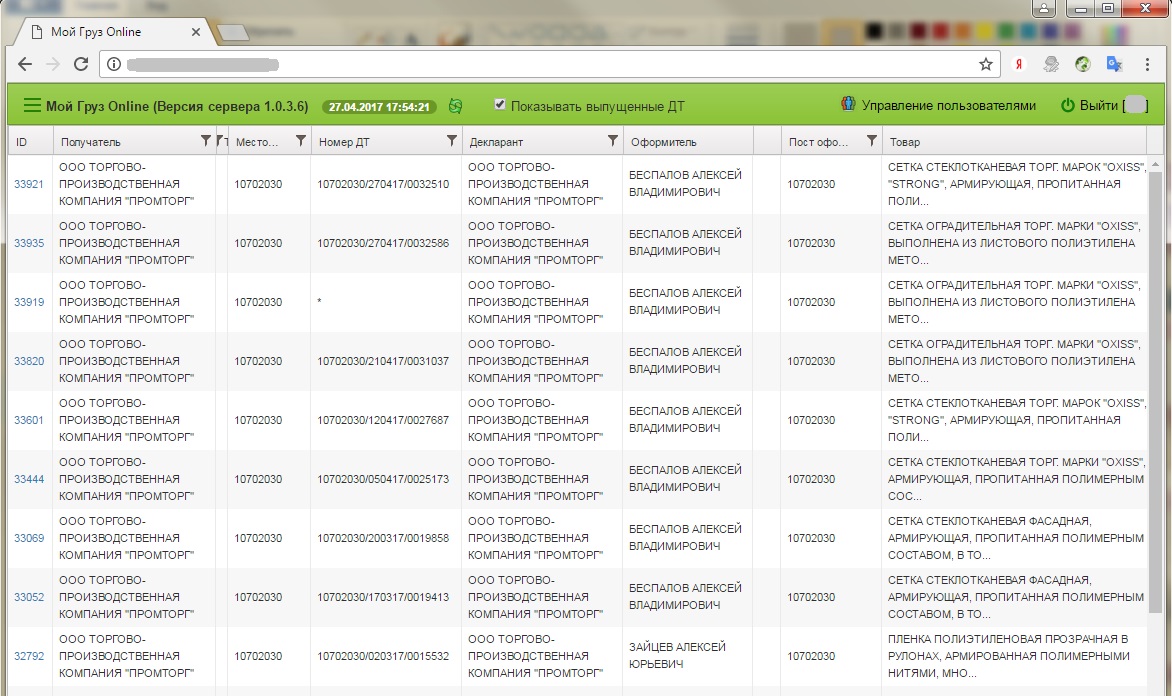The height and width of the screenshot is (696, 1172).
Task: Open a new browser tab
Action: [232, 33]
